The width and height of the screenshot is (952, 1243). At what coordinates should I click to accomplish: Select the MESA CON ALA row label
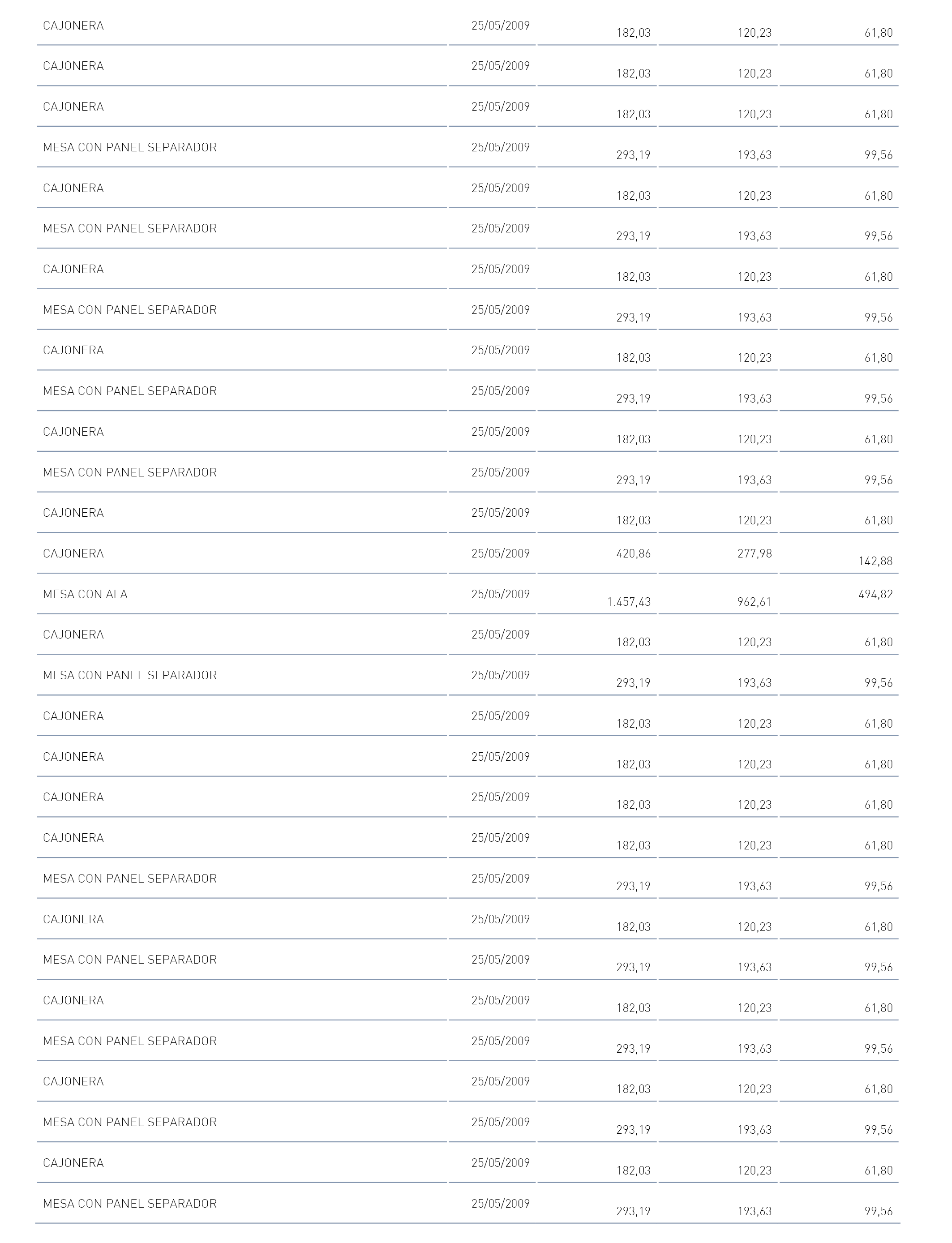85,594
